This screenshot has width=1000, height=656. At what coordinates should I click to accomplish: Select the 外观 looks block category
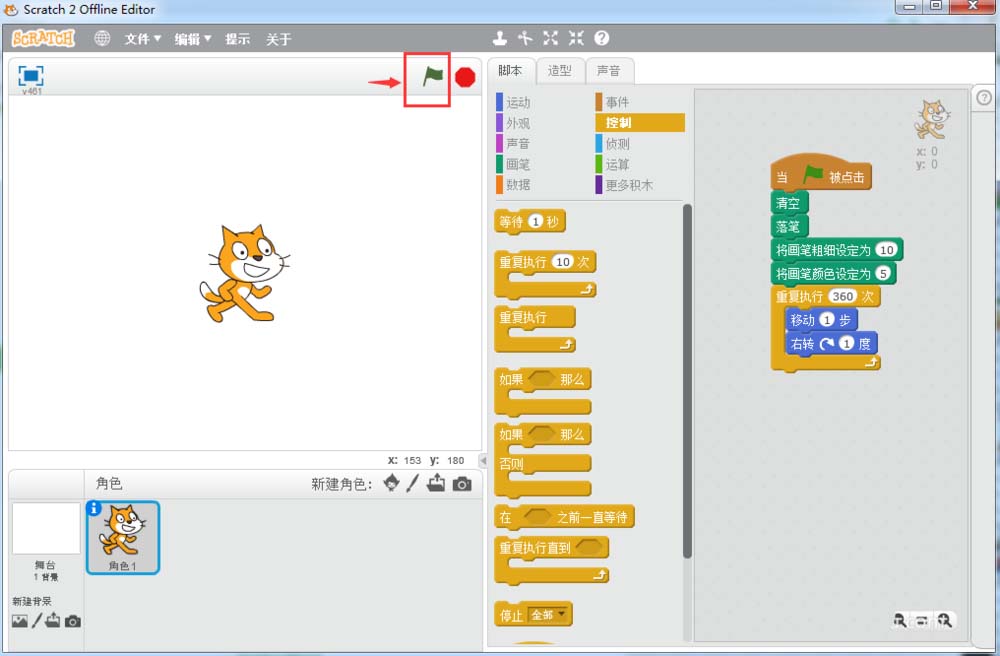click(514, 123)
